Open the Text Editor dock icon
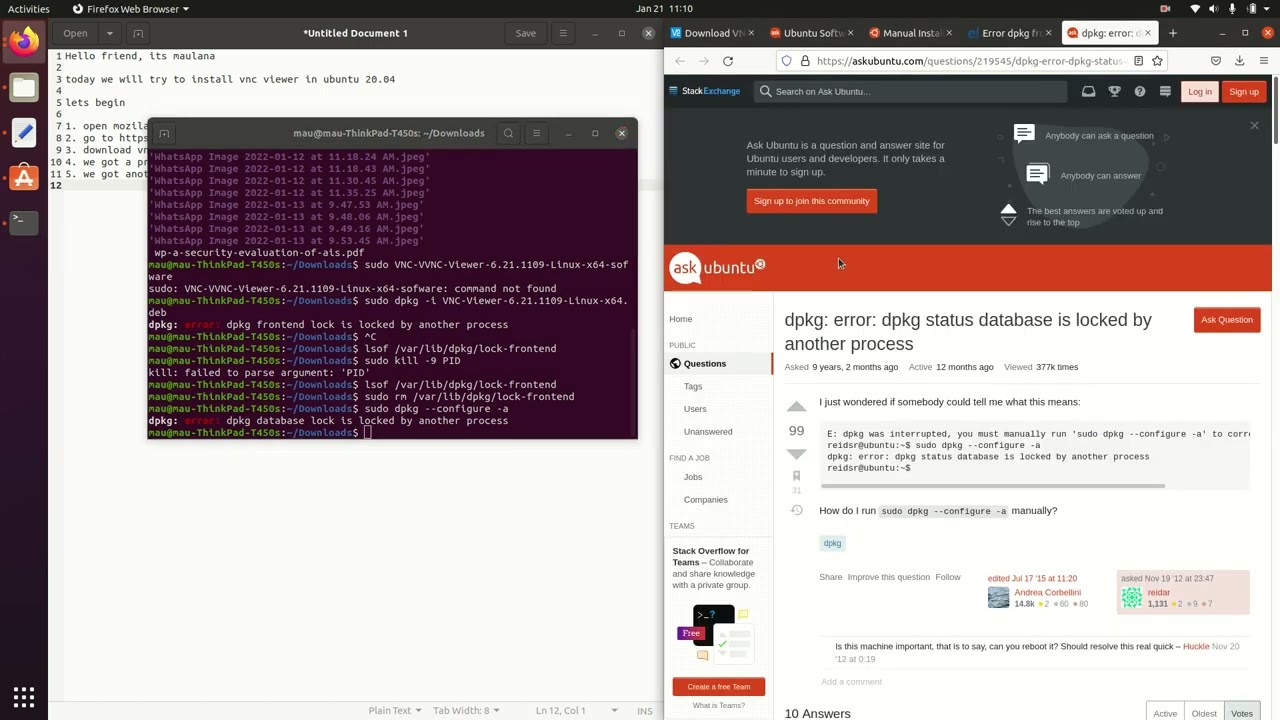This screenshot has height=720, width=1280. 24,132
